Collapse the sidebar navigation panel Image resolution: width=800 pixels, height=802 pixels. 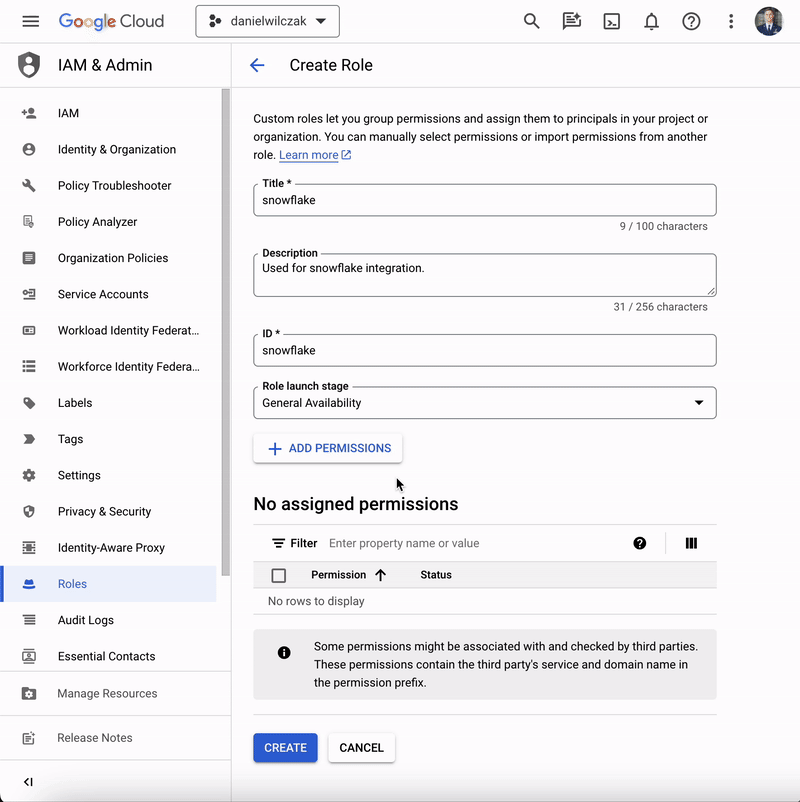29,782
